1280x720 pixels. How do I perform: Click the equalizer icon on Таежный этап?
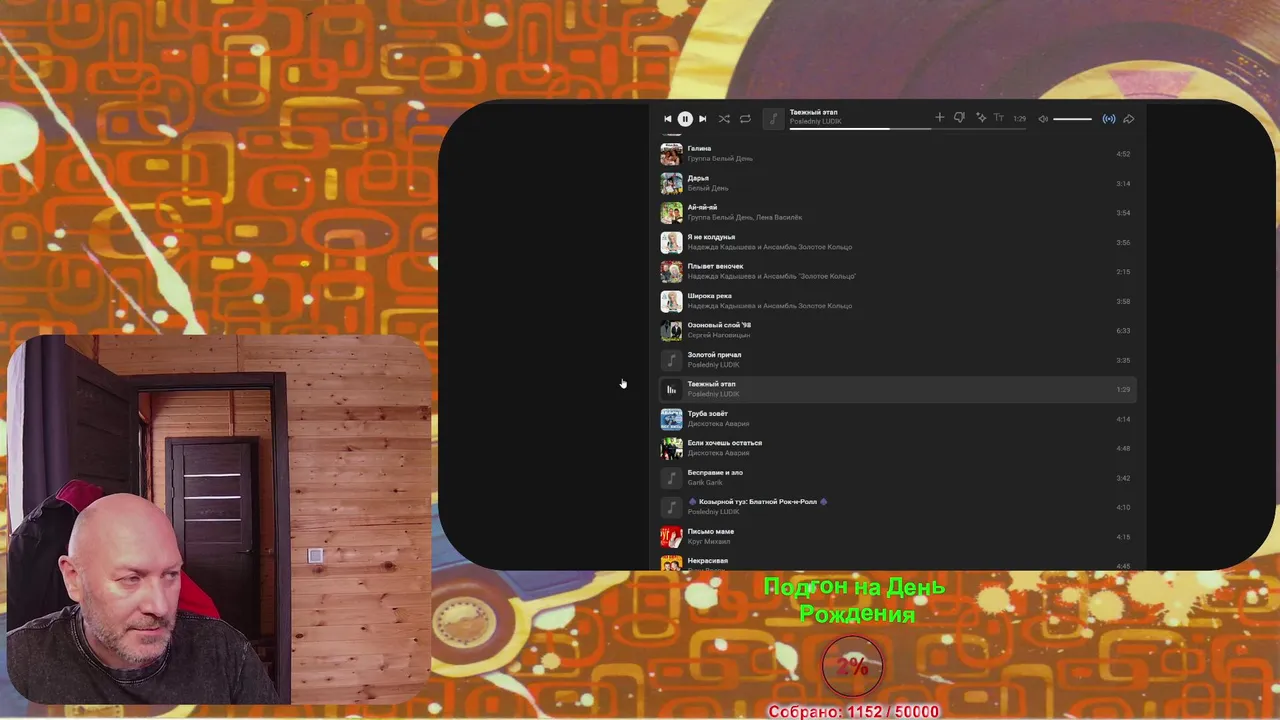[671, 389]
